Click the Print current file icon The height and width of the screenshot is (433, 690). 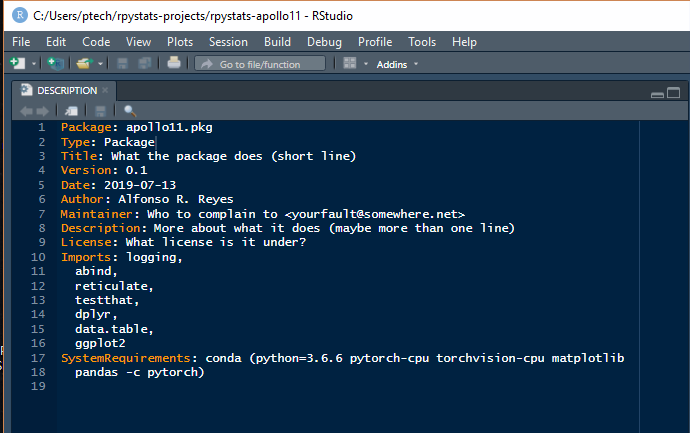coord(174,63)
